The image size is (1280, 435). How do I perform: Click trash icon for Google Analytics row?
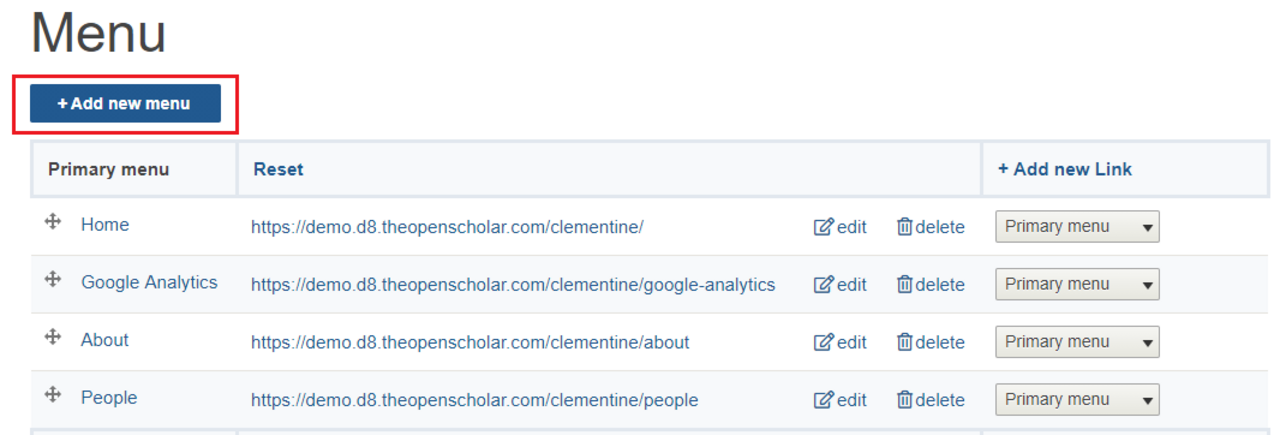(x=905, y=285)
